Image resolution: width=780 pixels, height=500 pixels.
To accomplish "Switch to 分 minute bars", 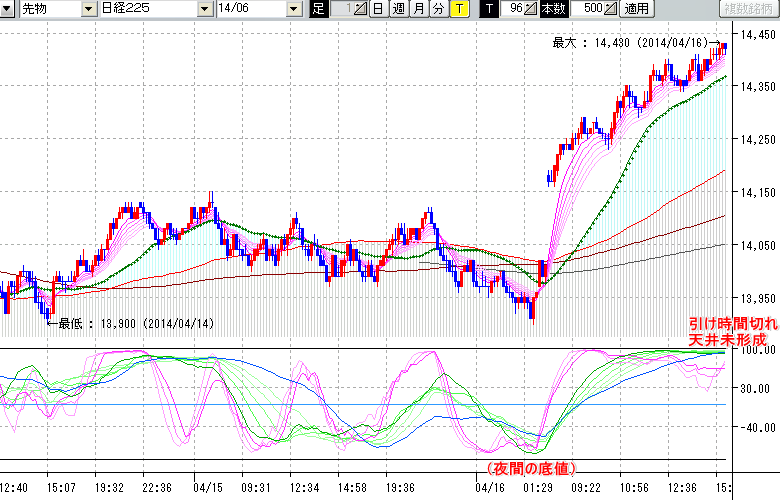I will click(438, 9).
